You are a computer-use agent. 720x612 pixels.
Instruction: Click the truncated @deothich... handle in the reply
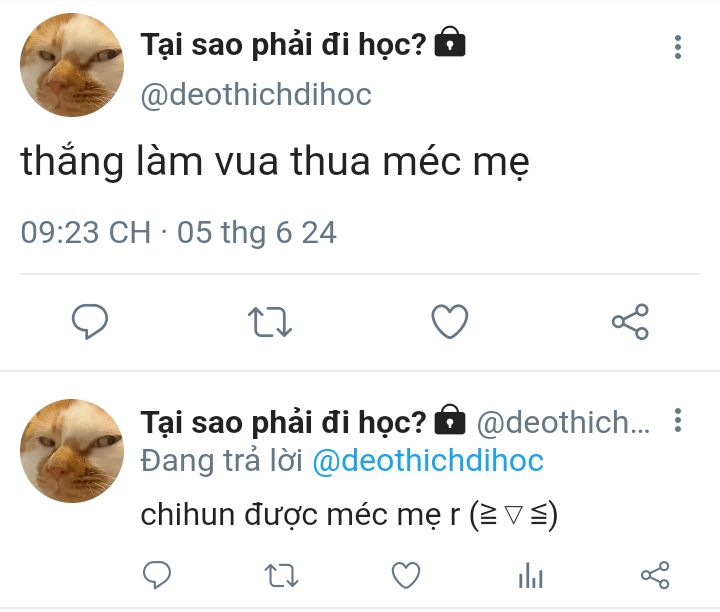click(563, 422)
